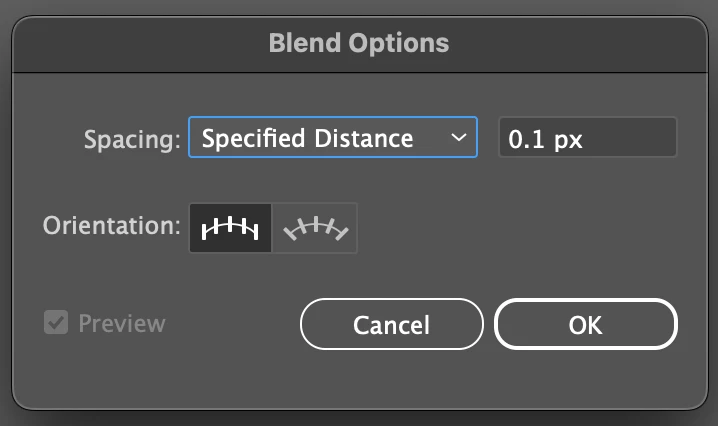
Task: Click the Specified Distance text in dropdown
Action: click(x=307, y=138)
